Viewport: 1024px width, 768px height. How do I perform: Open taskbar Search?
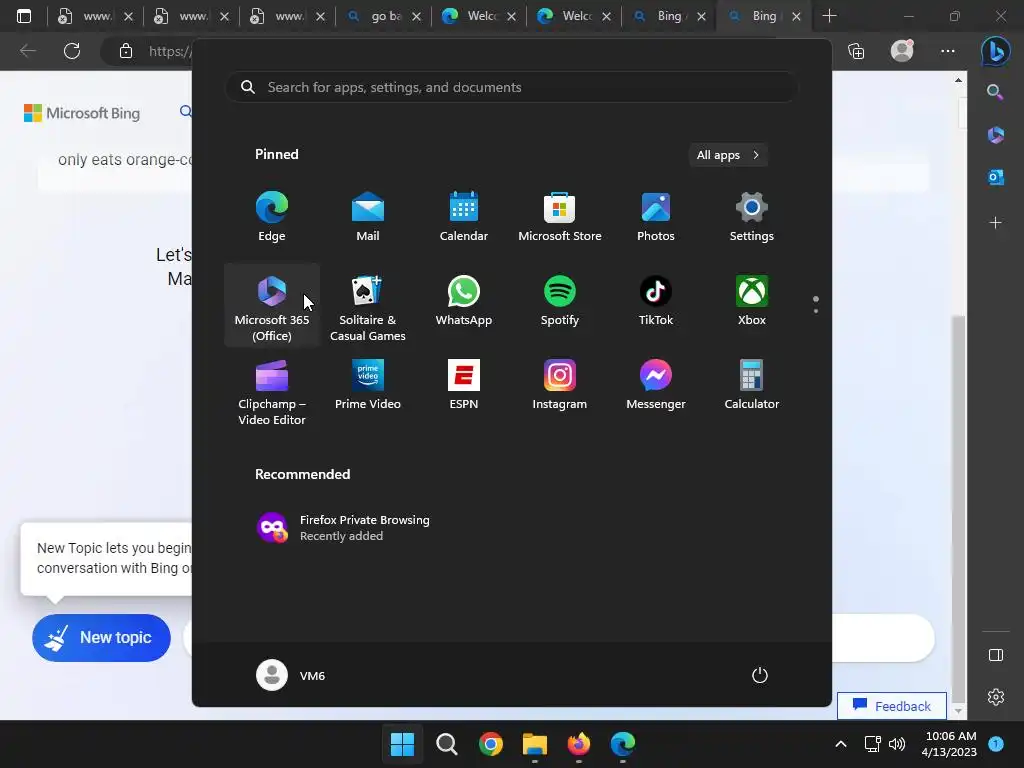pyautogui.click(x=447, y=744)
